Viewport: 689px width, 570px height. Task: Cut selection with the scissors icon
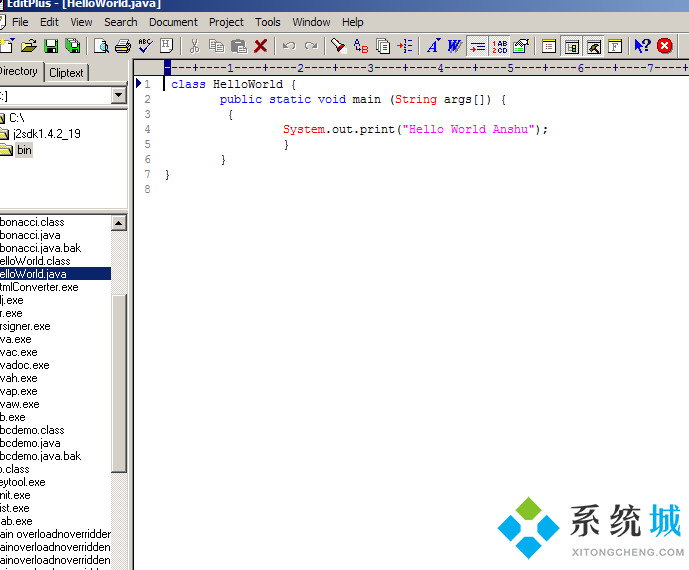[x=194, y=46]
